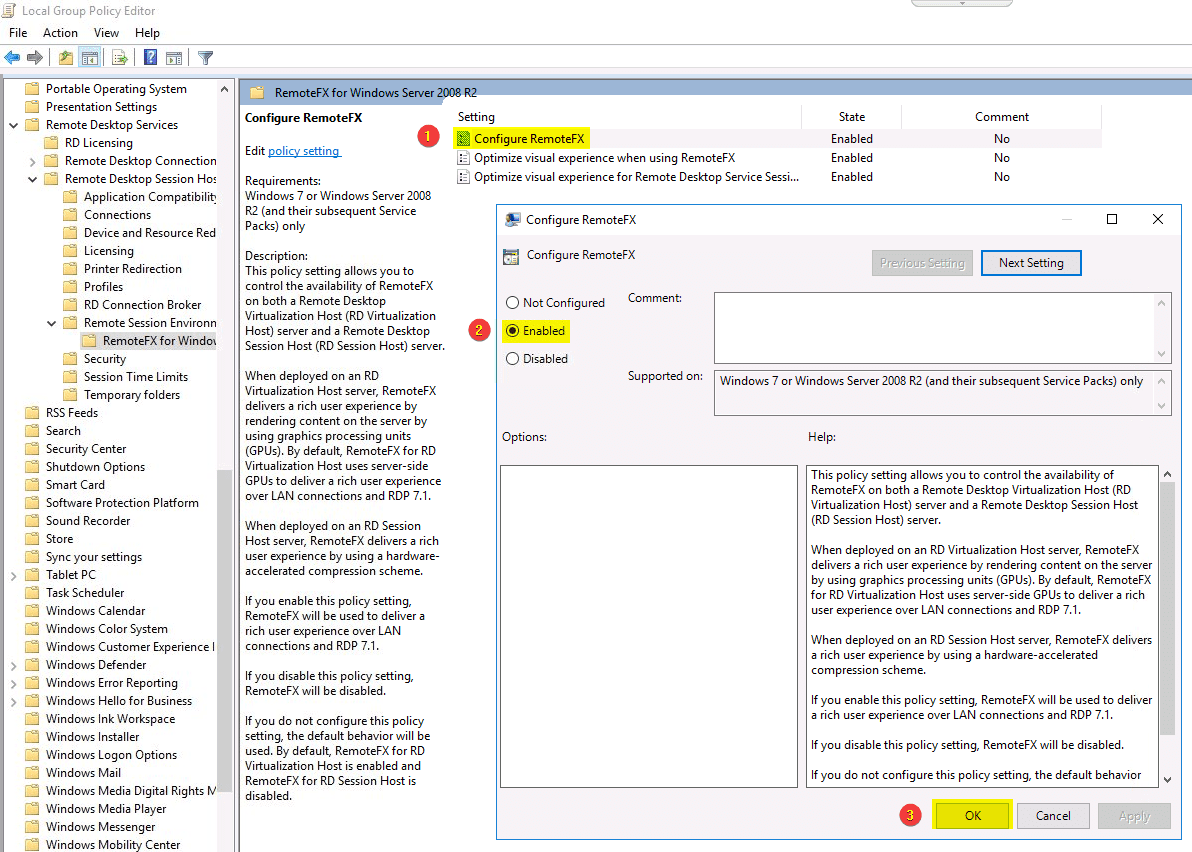Open Help using the question mark toolbar icon
The width and height of the screenshot is (1192, 852).
149,57
